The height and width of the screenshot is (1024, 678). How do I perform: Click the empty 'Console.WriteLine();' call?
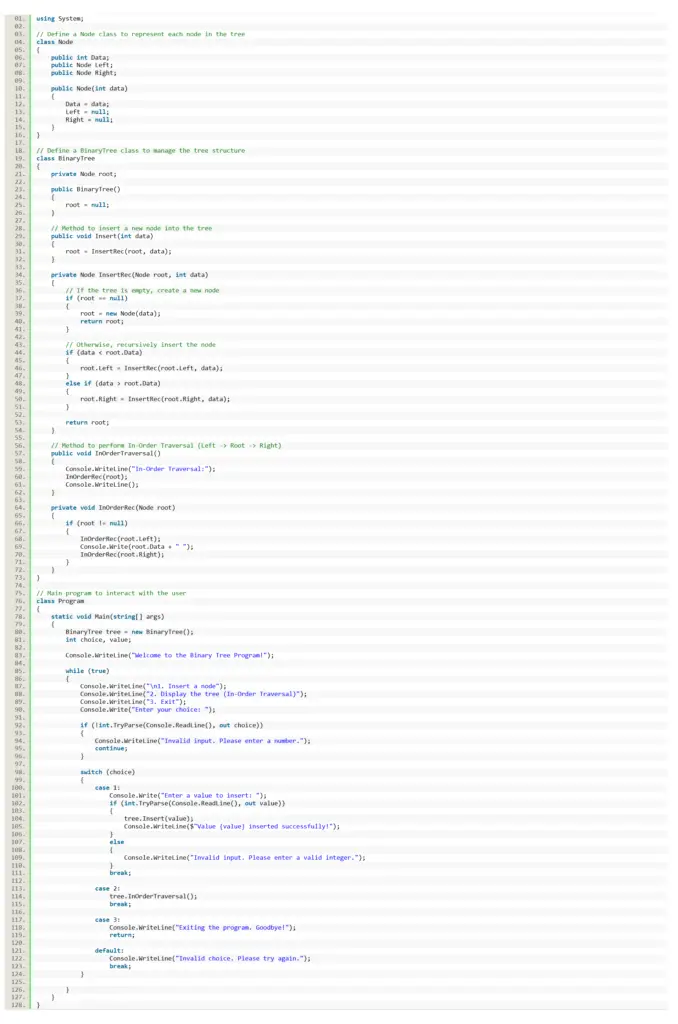102,485
